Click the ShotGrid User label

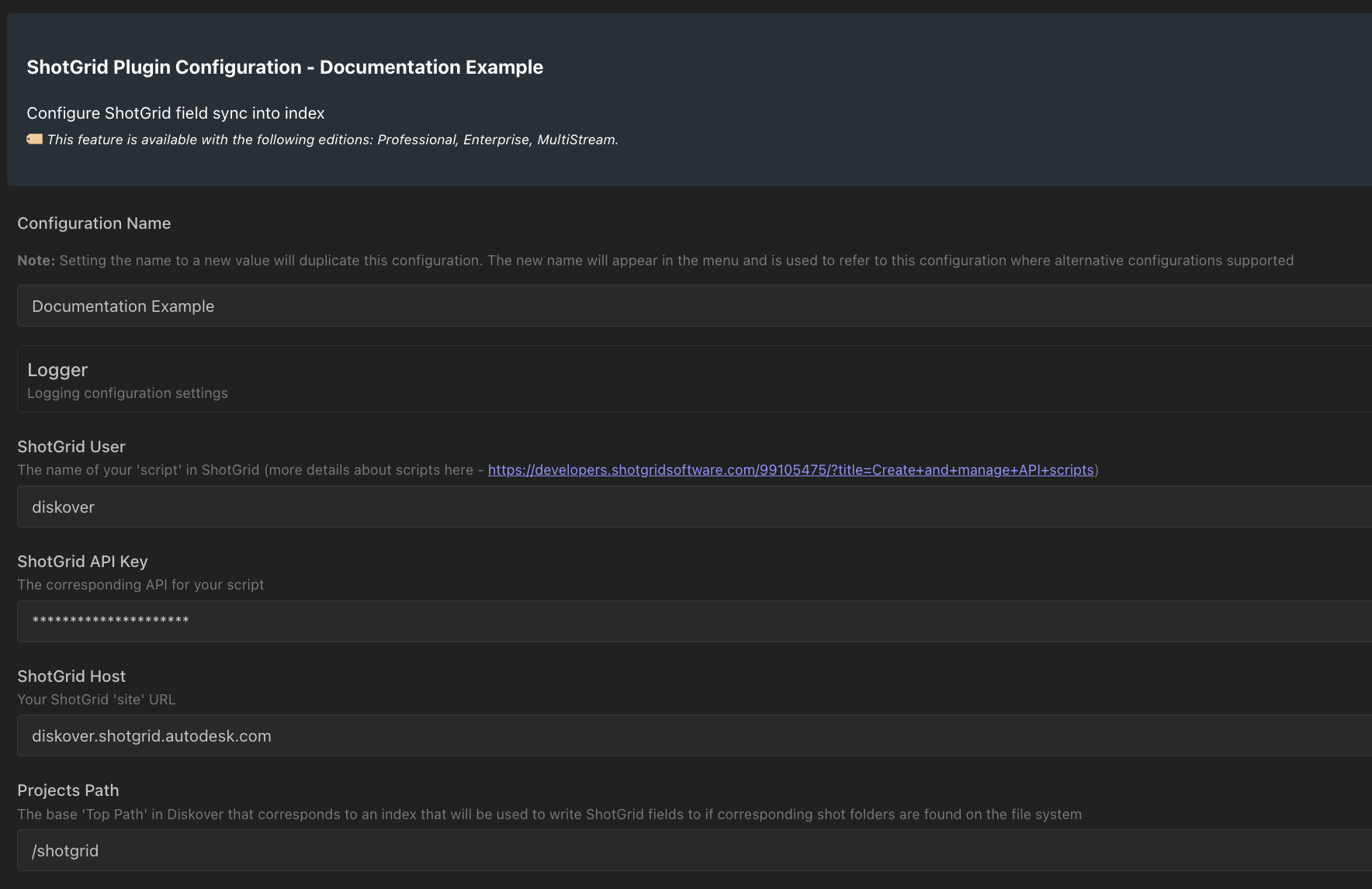[71, 447]
